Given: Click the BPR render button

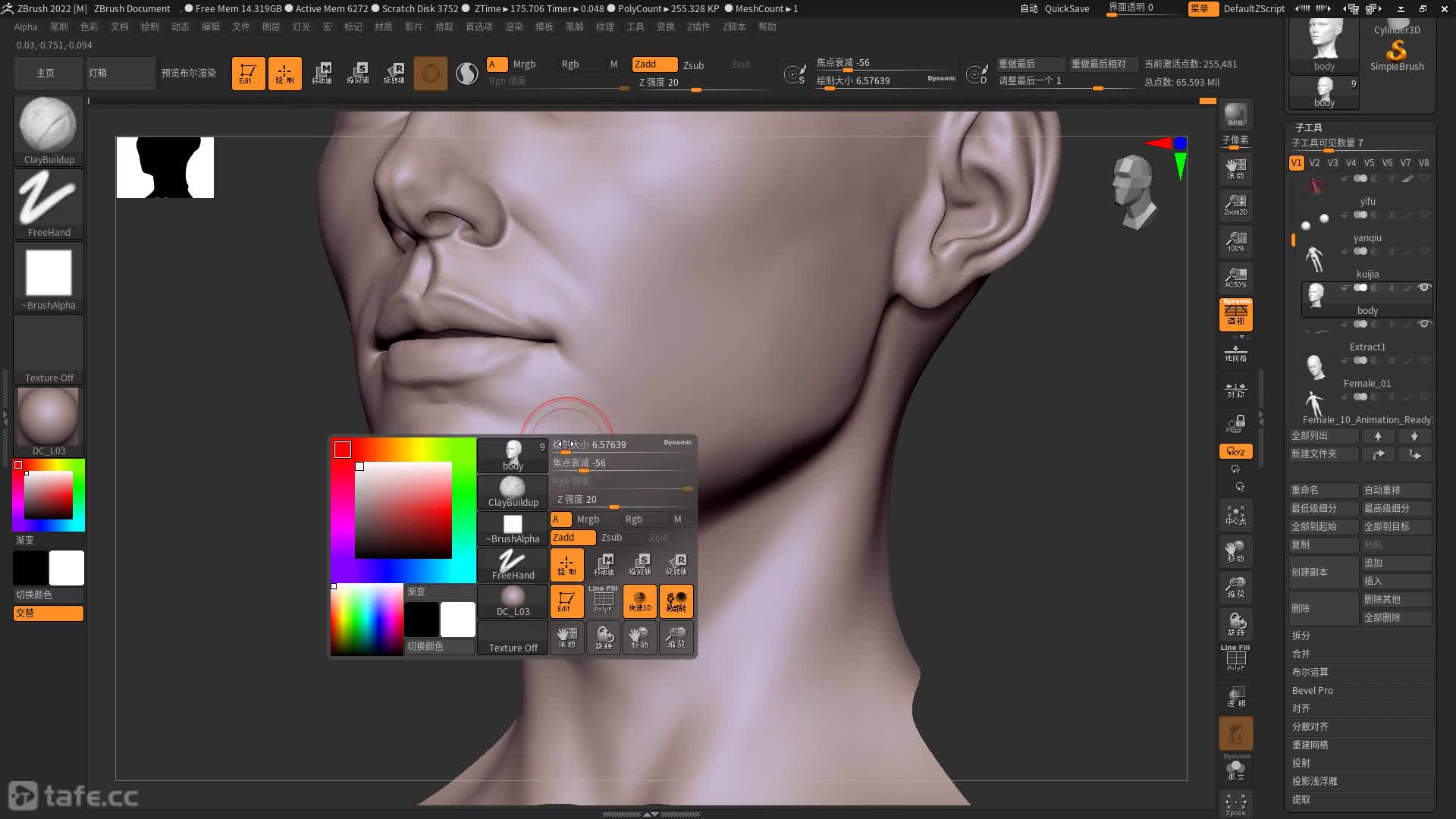Looking at the screenshot, I should pyautogui.click(x=1235, y=115).
